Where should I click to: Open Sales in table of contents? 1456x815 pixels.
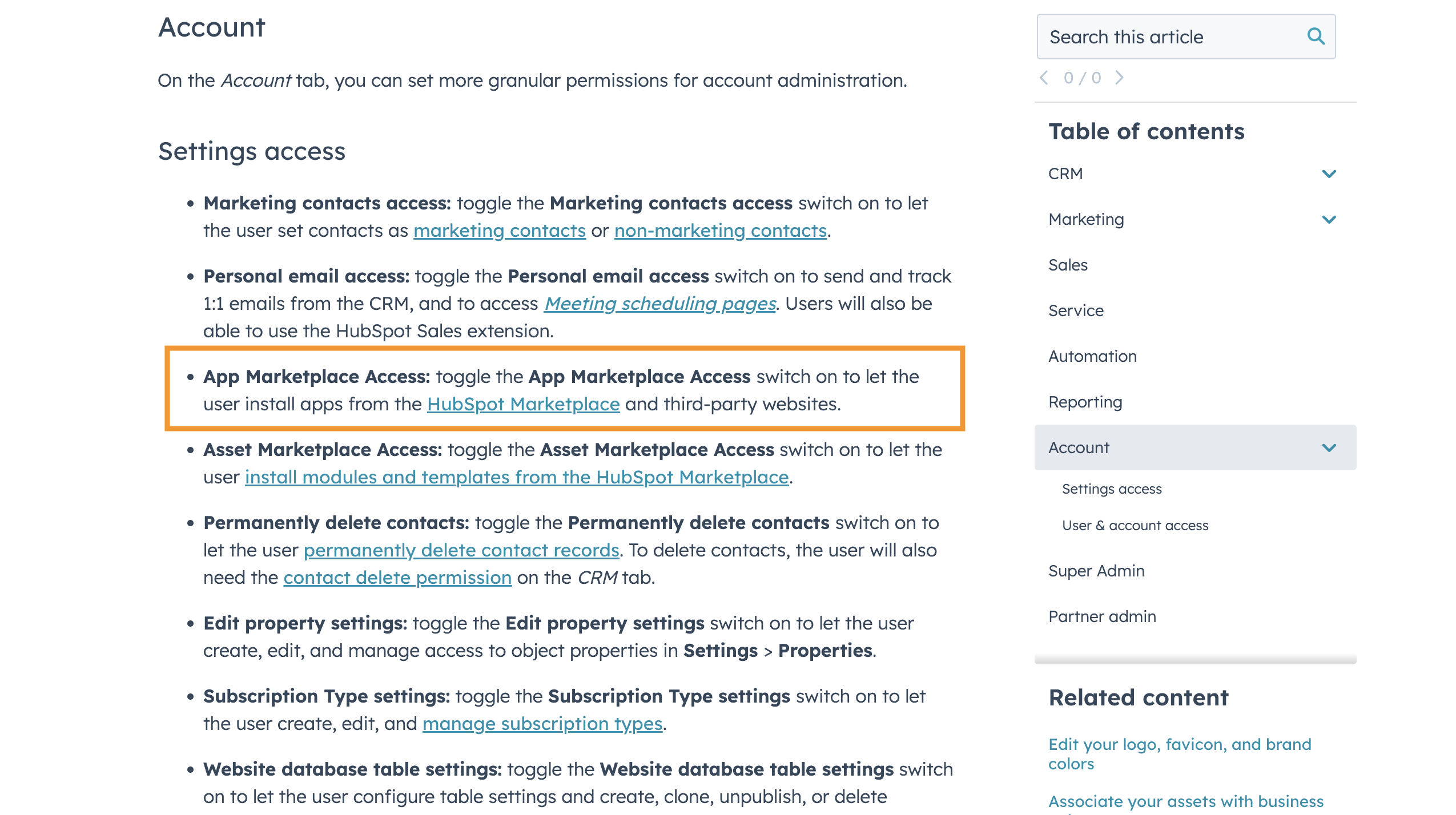[x=1068, y=265]
